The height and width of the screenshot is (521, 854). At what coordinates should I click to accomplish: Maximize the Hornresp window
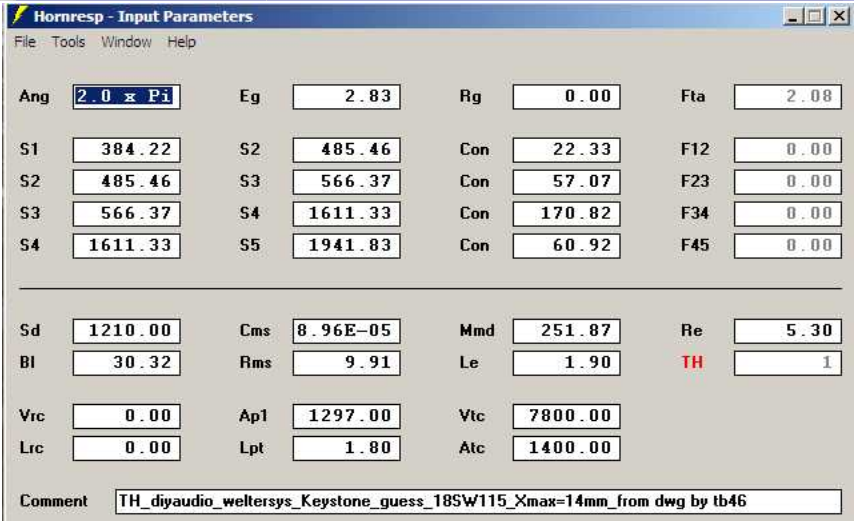[x=815, y=16]
